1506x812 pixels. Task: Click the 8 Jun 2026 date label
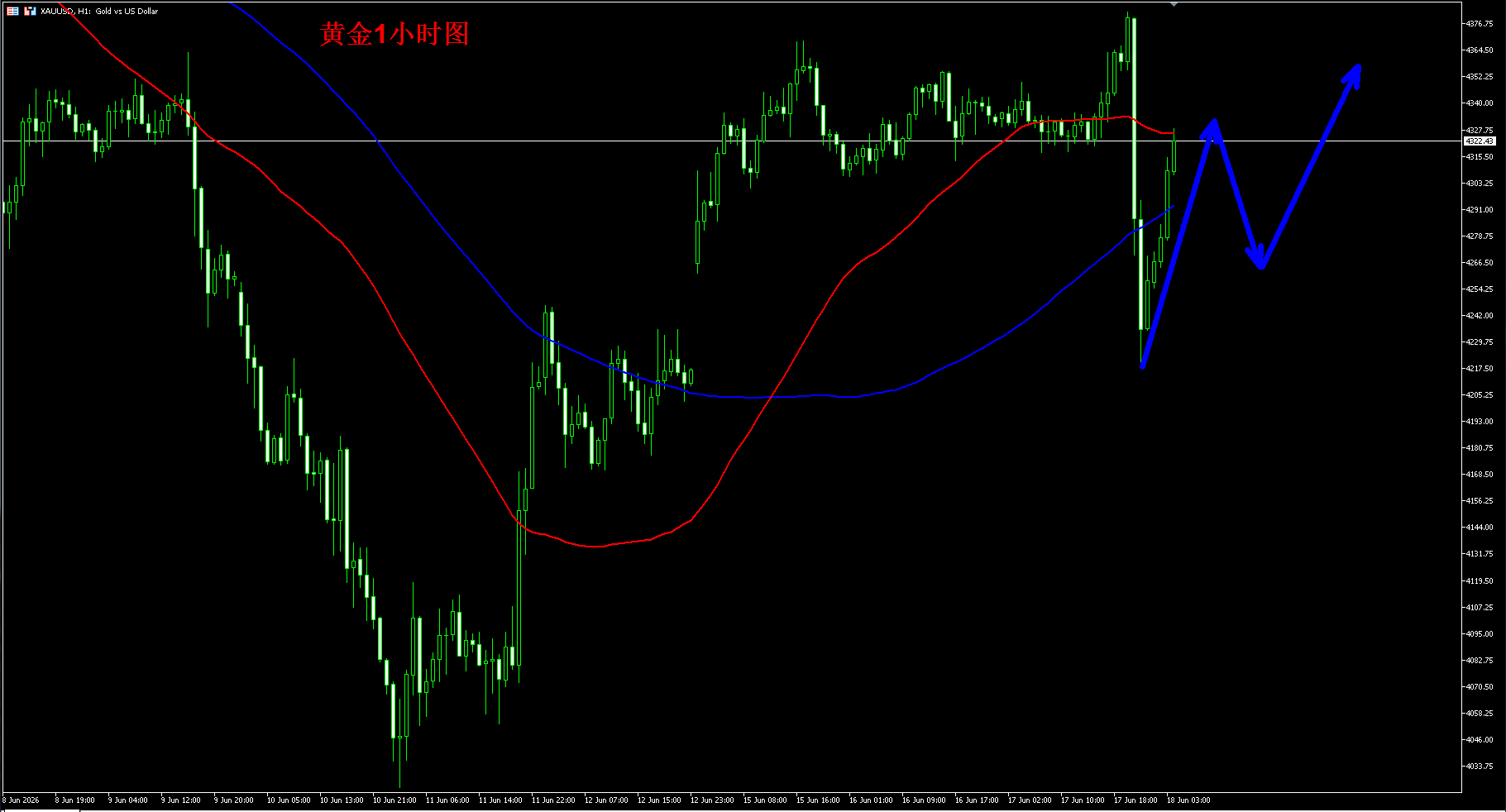(x=22, y=800)
